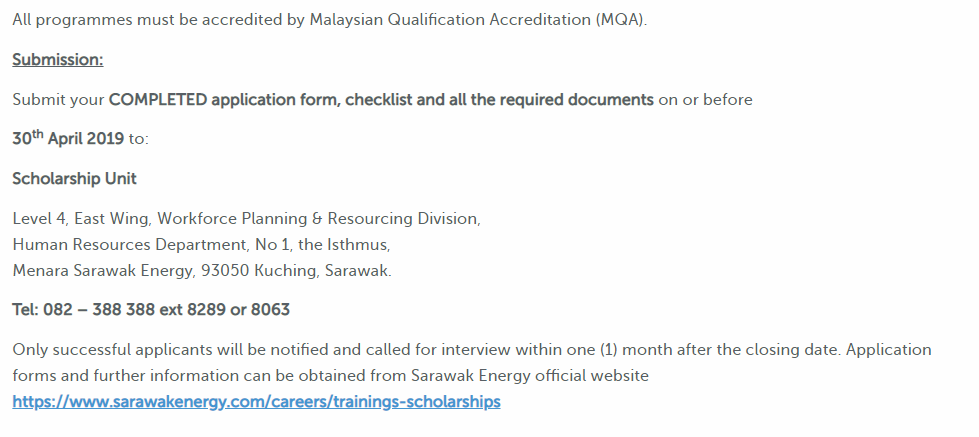Click the Tel: 082 – 388 388 phone line

click(151, 310)
